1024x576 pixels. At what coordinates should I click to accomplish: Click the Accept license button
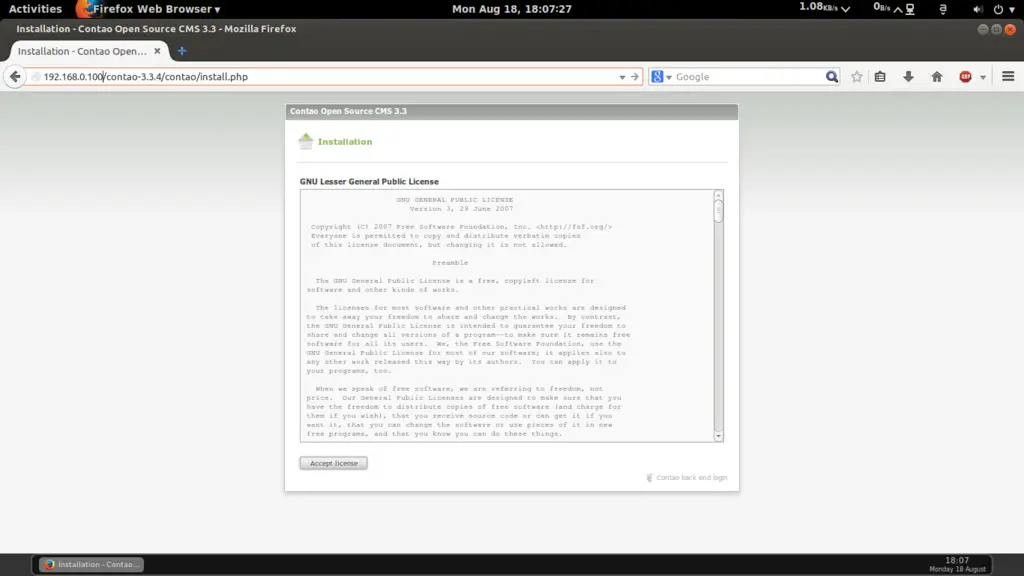pyautogui.click(x=333, y=463)
